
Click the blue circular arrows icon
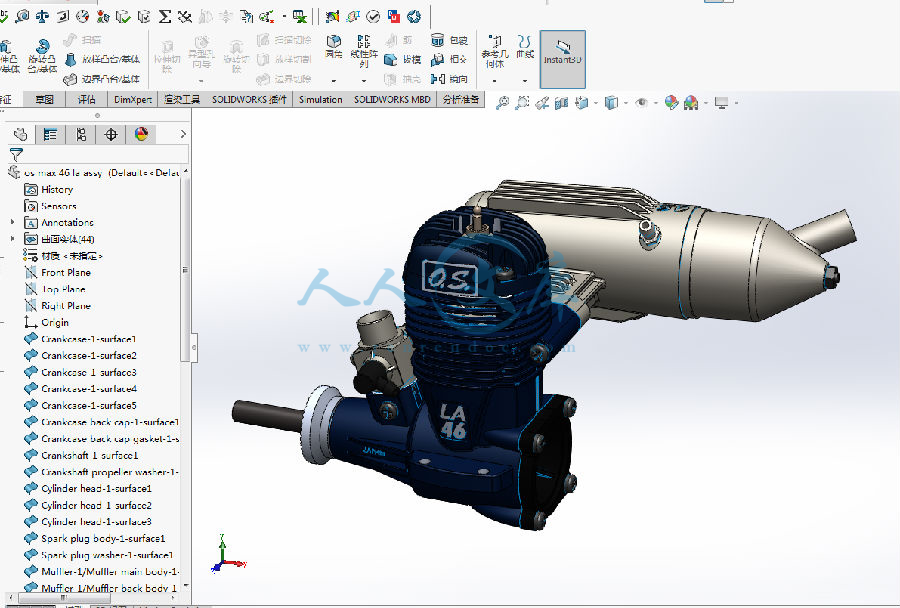[x=414, y=17]
